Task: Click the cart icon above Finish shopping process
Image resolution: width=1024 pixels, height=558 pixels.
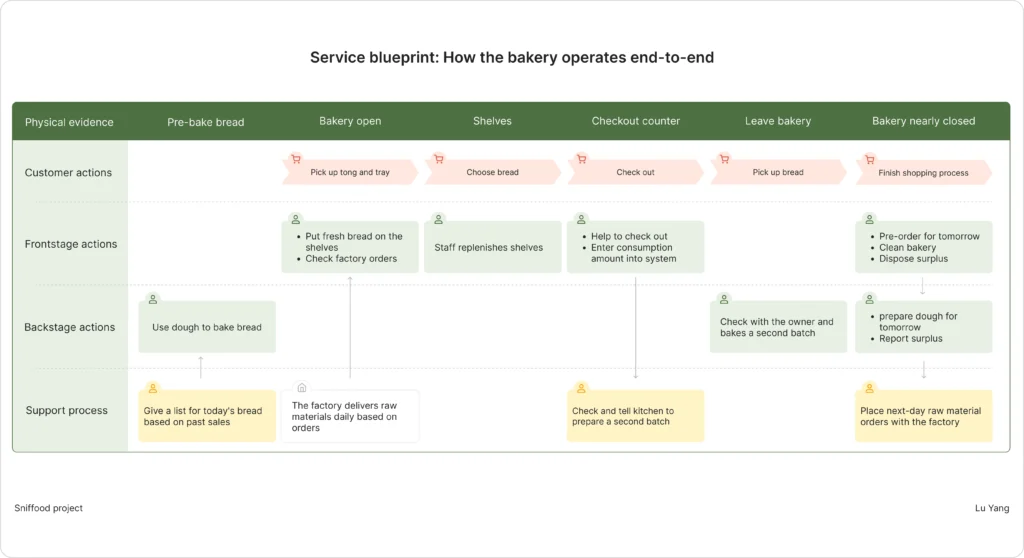Action: (869, 158)
